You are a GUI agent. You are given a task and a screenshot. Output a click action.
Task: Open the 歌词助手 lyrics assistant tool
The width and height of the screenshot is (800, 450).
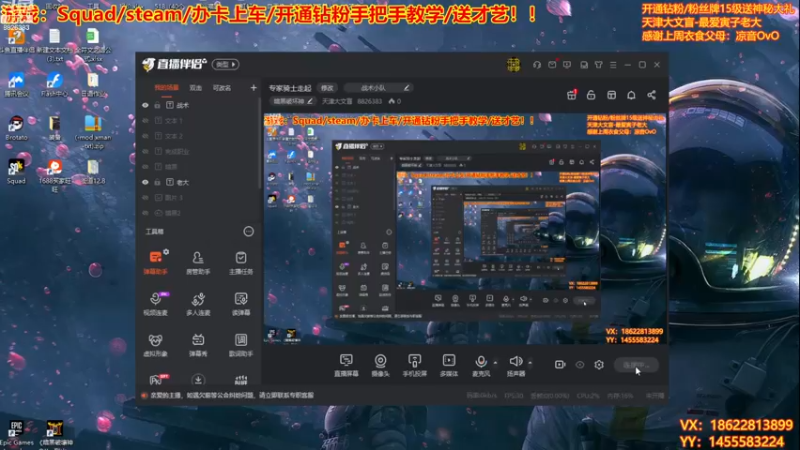[241, 344]
